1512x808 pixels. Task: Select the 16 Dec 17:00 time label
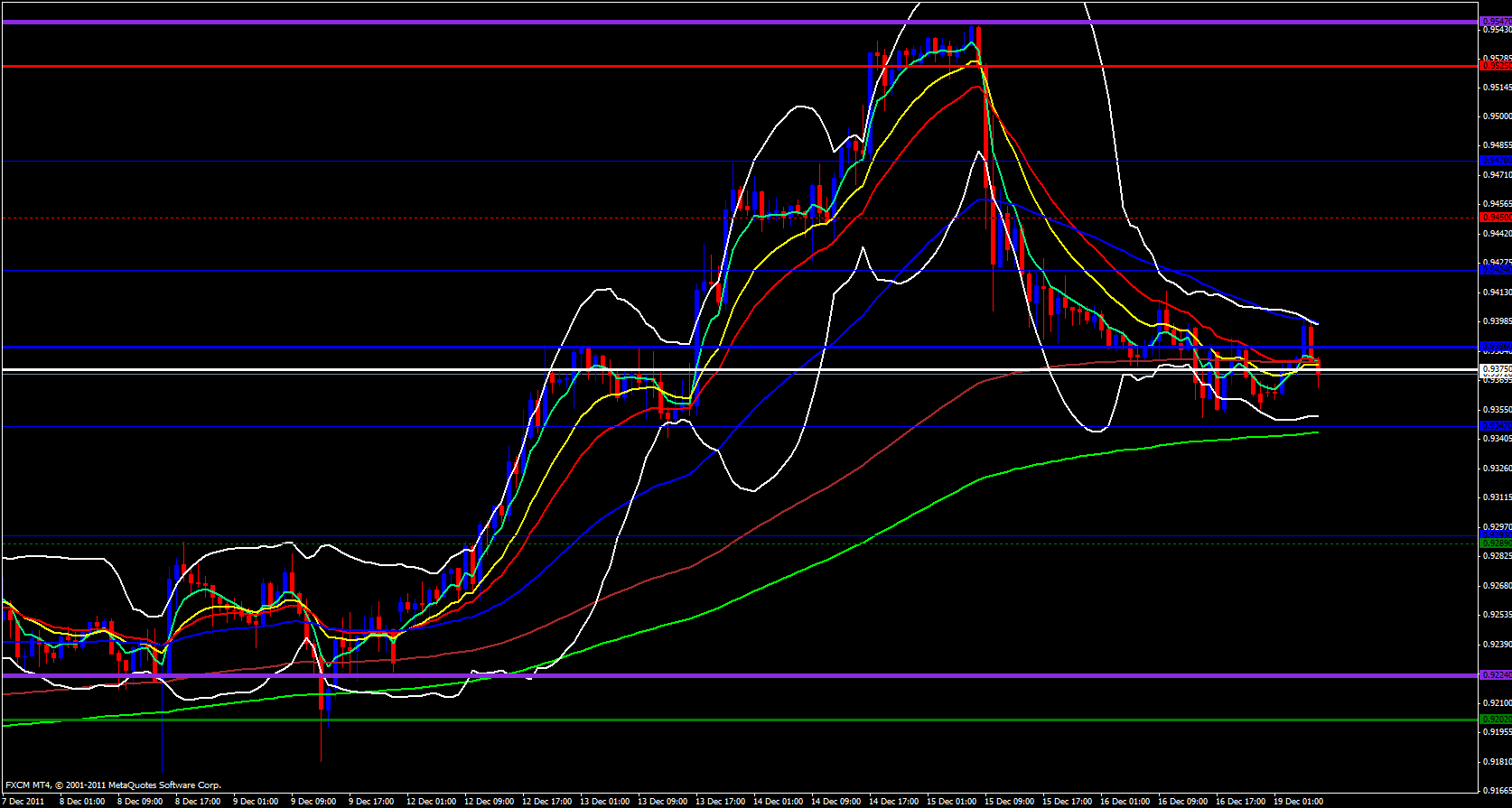[x=1240, y=802]
